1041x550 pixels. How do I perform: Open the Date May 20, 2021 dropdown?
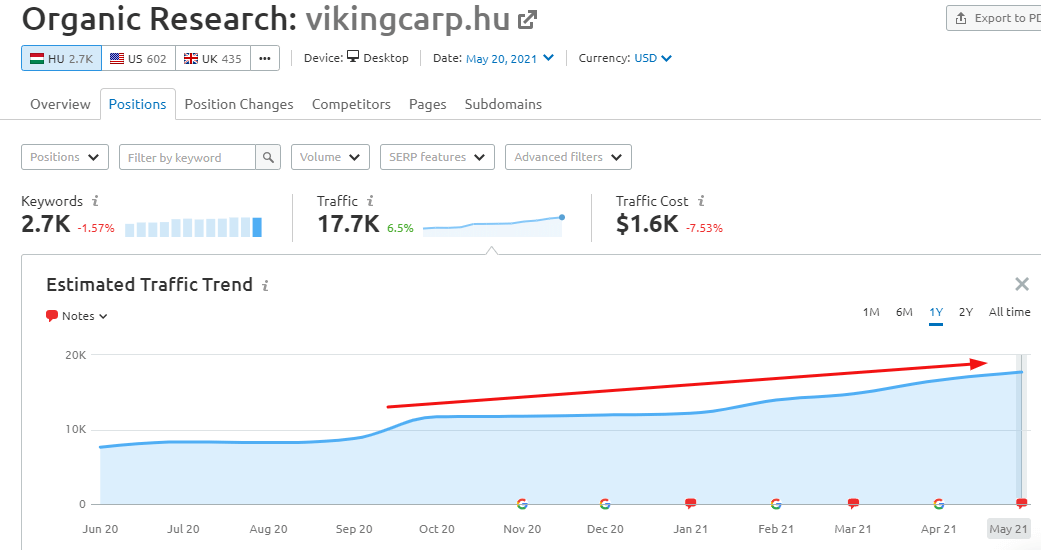point(510,58)
